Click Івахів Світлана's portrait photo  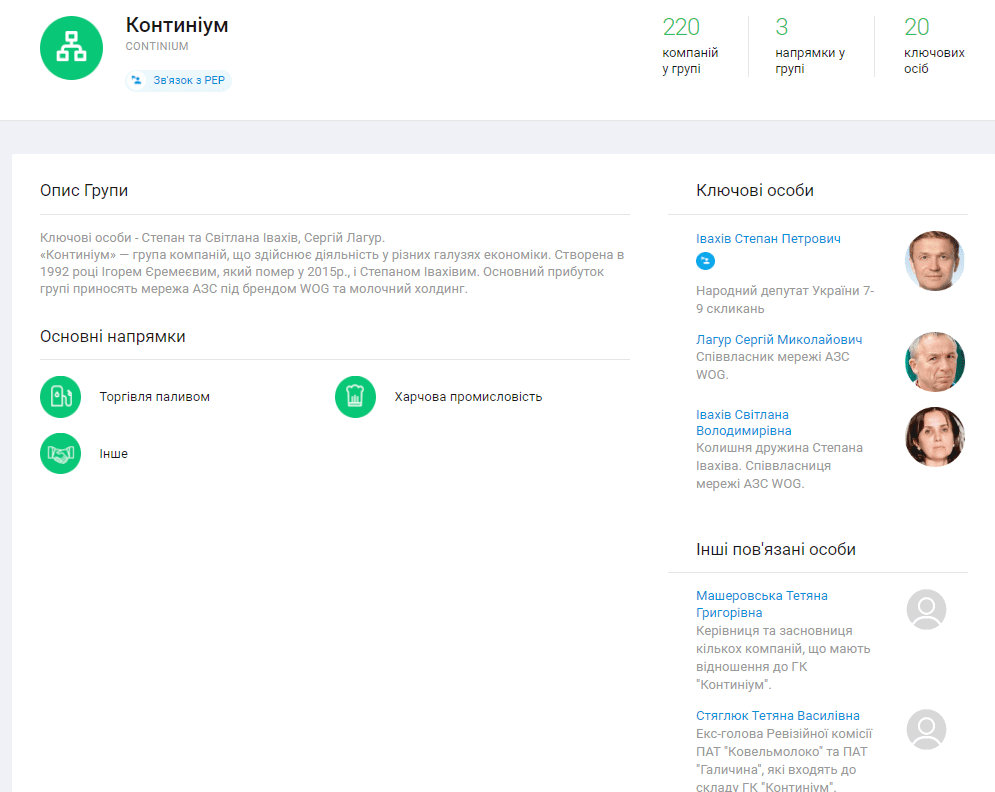point(935,437)
